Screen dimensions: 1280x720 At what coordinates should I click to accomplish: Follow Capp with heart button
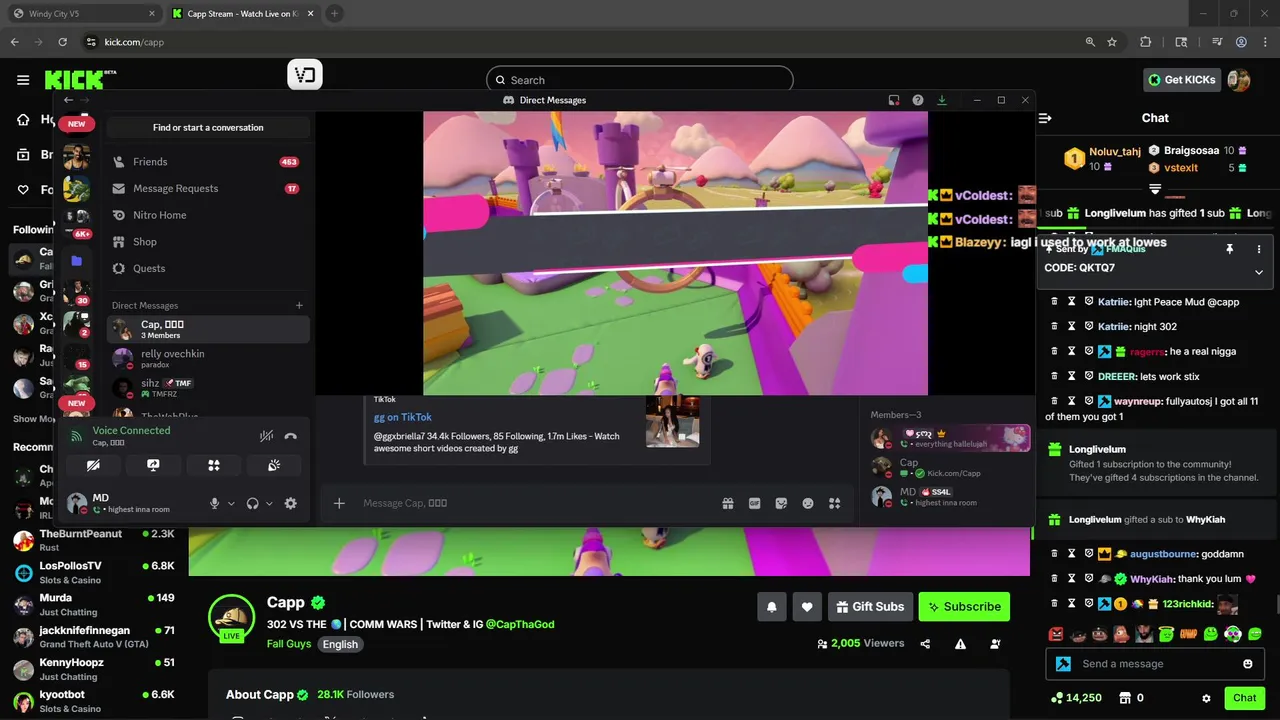click(x=807, y=606)
